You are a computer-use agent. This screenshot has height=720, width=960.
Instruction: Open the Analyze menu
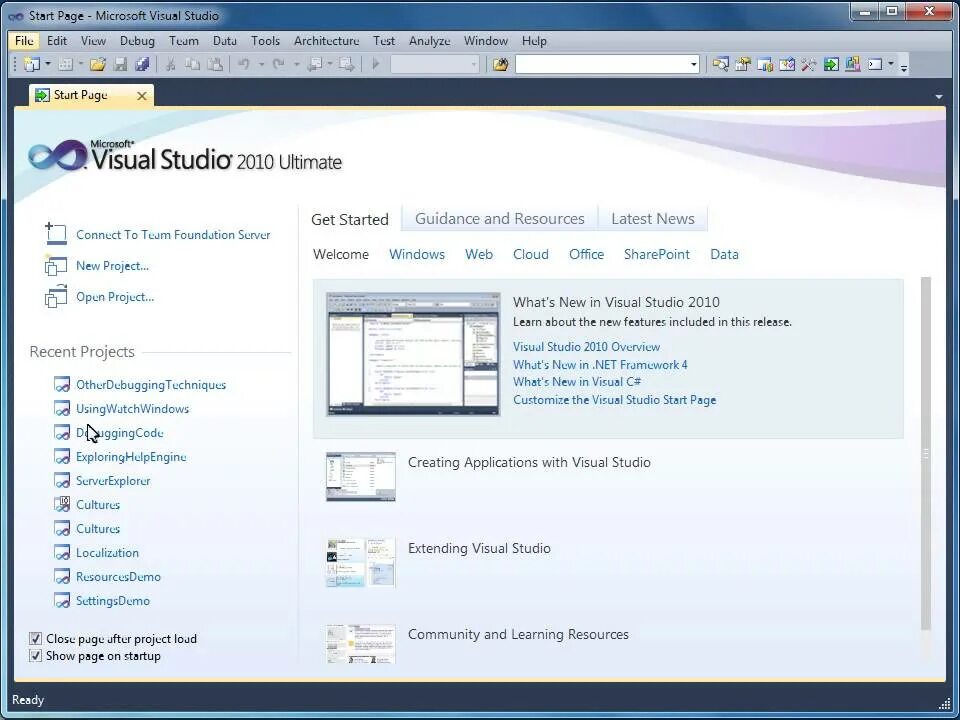pyautogui.click(x=429, y=41)
